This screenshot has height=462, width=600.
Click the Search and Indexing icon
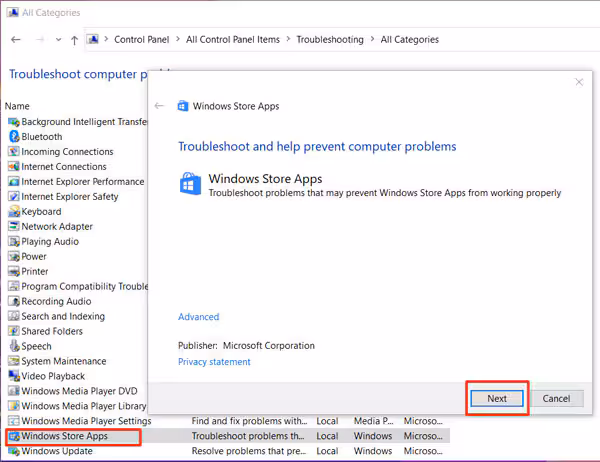point(14,316)
